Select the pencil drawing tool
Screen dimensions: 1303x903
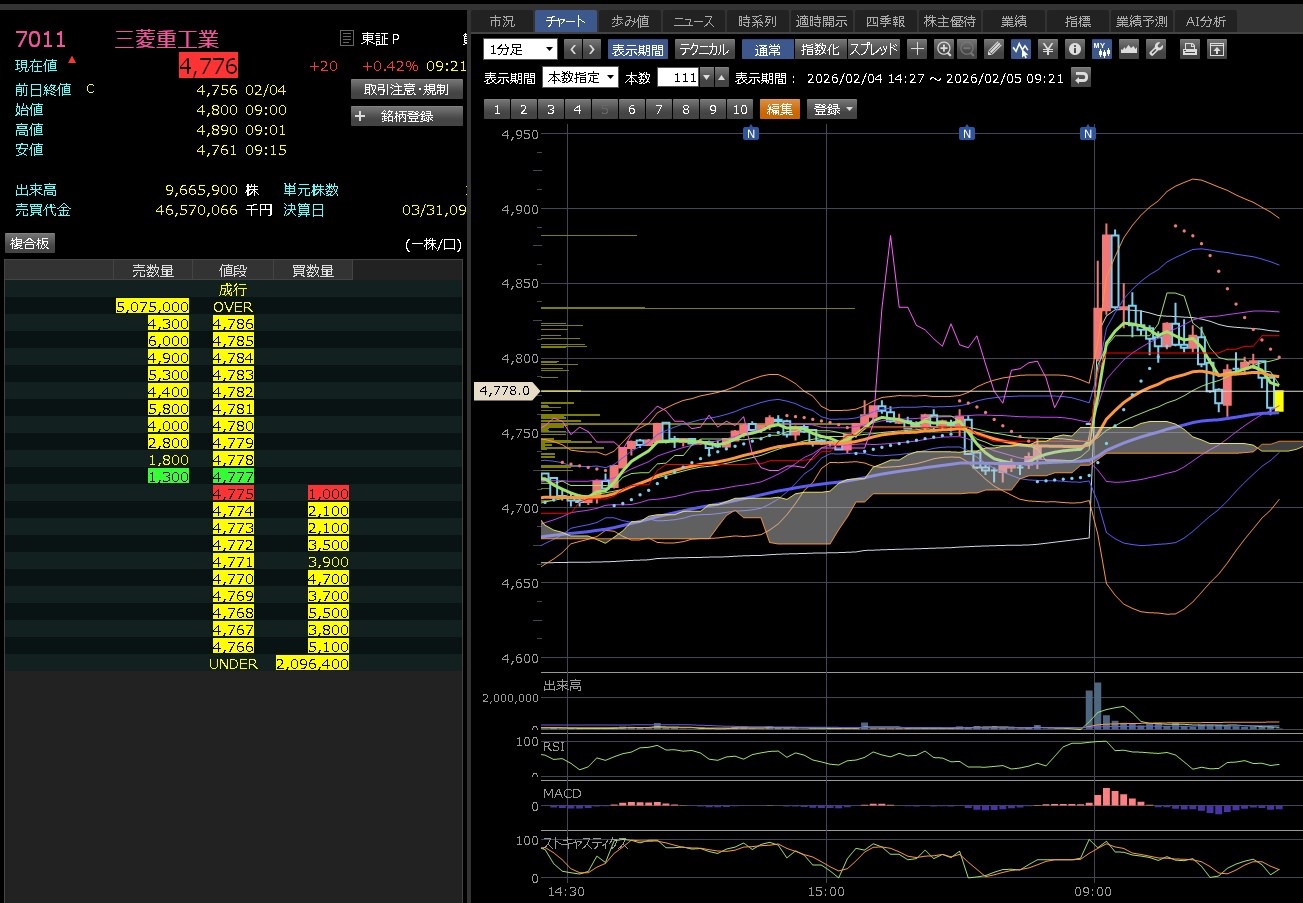[x=994, y=49]
